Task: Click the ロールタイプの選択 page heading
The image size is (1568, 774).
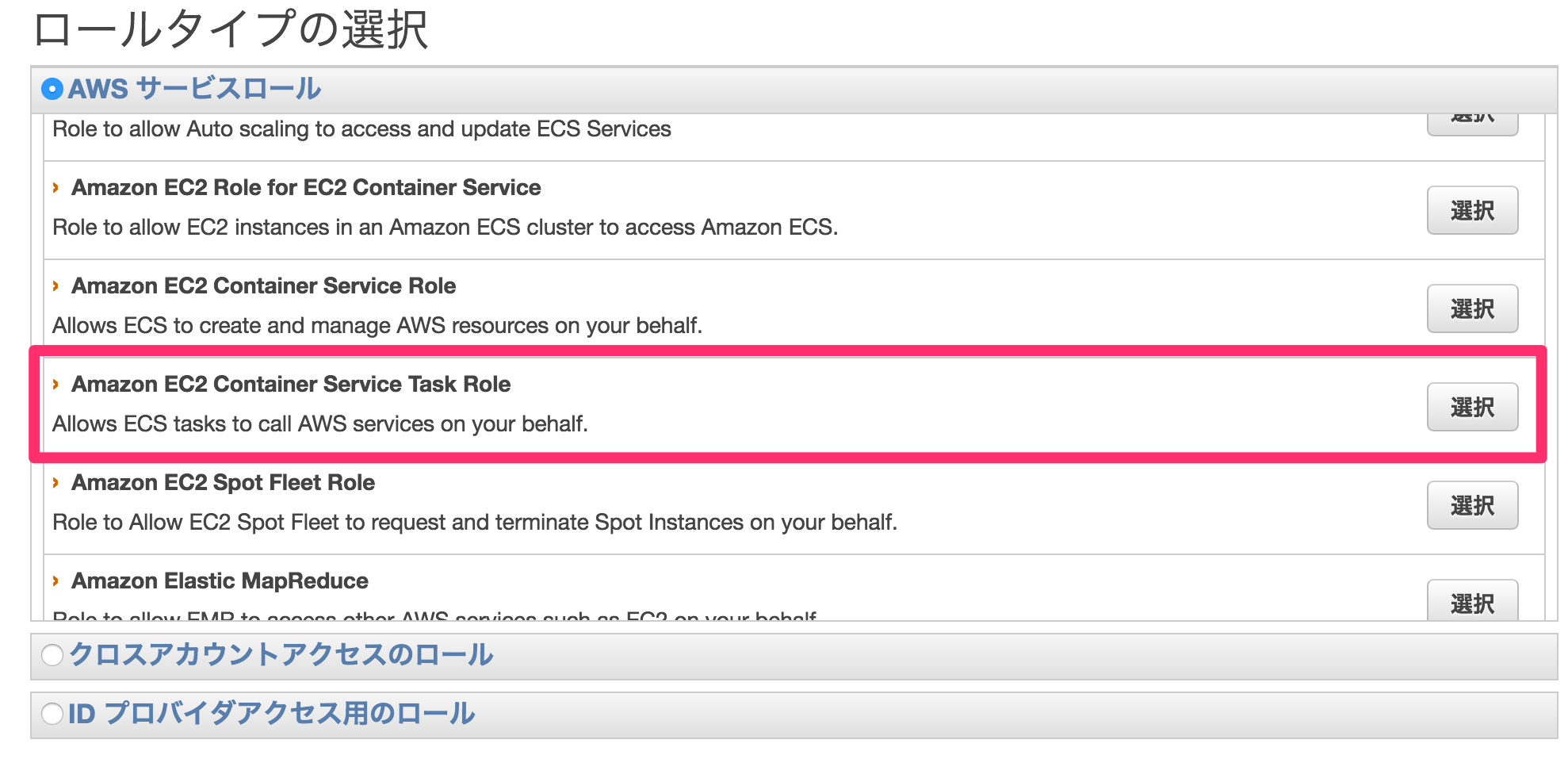Action: pos(231,30)
